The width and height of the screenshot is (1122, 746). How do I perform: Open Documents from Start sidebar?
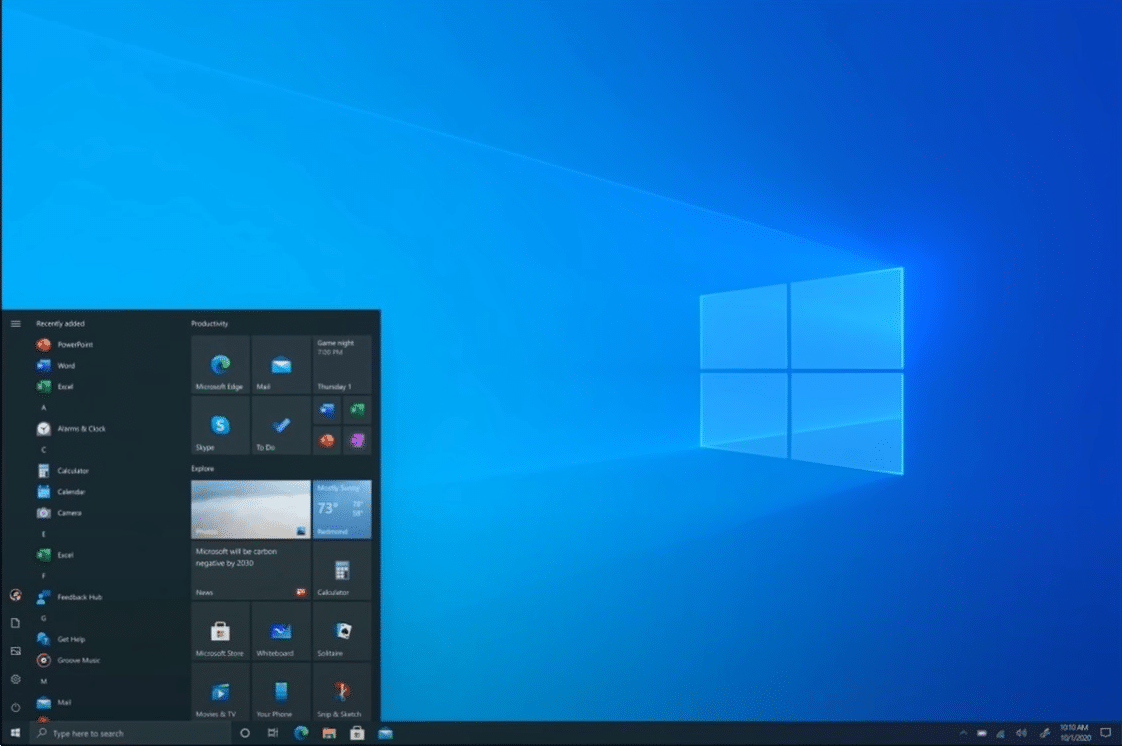pos(15,623)
